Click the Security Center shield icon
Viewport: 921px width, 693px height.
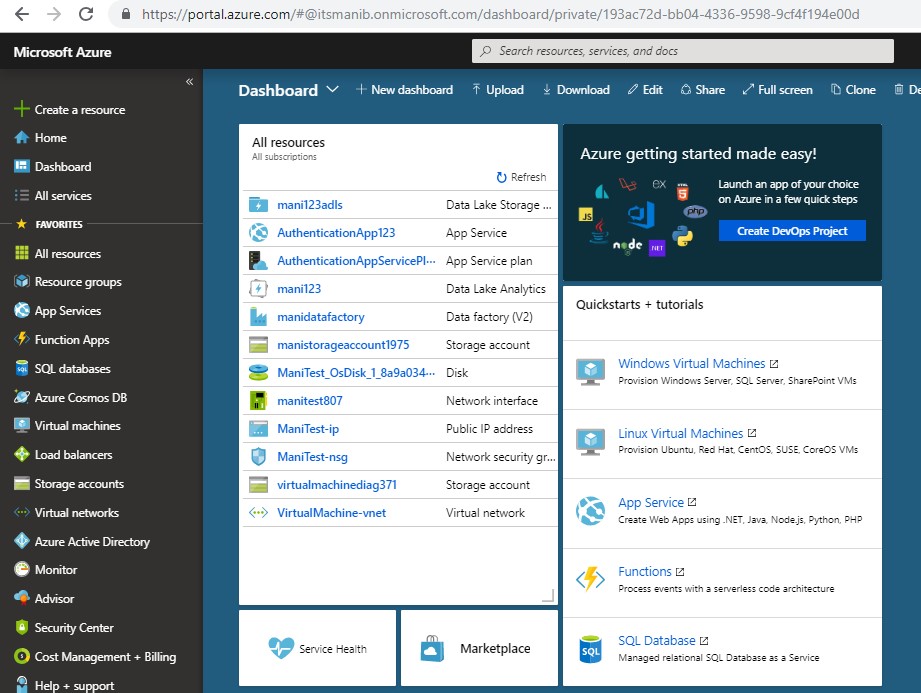[22, 627]
